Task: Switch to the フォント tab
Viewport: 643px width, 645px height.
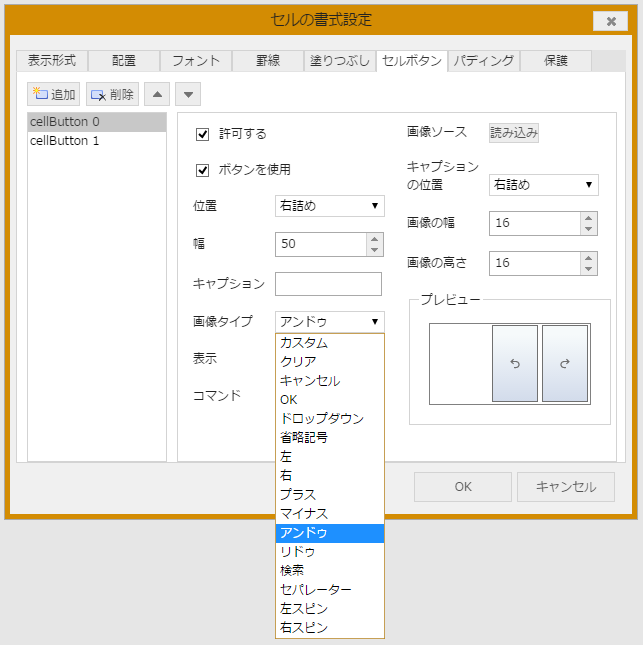Action: pos(196,61)
